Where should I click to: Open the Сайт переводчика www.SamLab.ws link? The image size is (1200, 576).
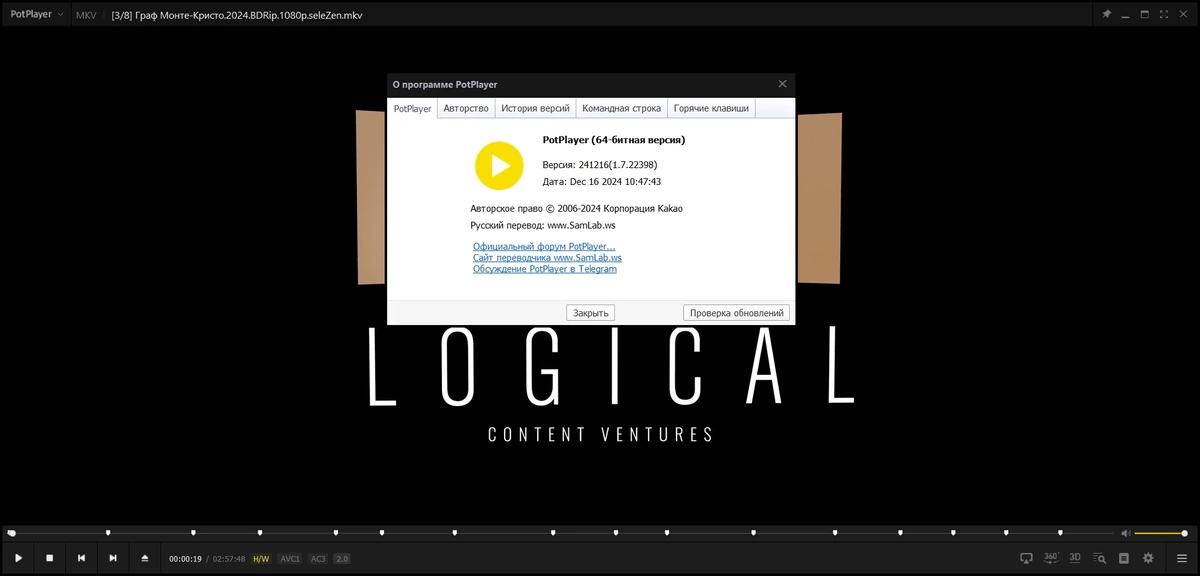tap(547, 257)
